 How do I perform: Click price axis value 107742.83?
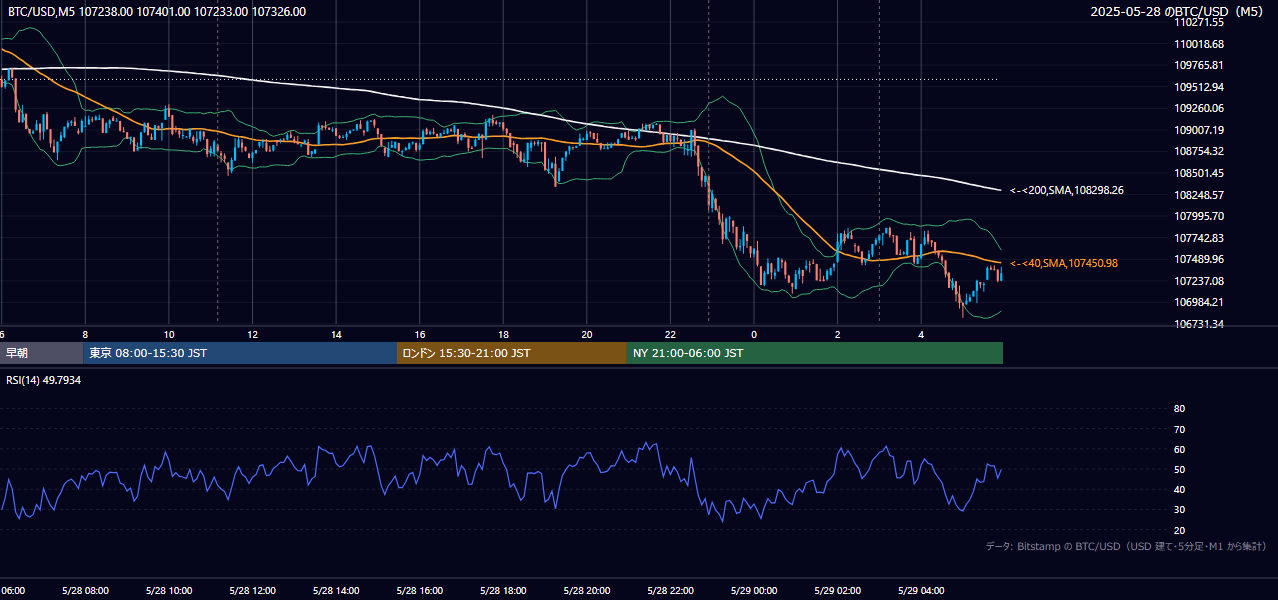1201,238
